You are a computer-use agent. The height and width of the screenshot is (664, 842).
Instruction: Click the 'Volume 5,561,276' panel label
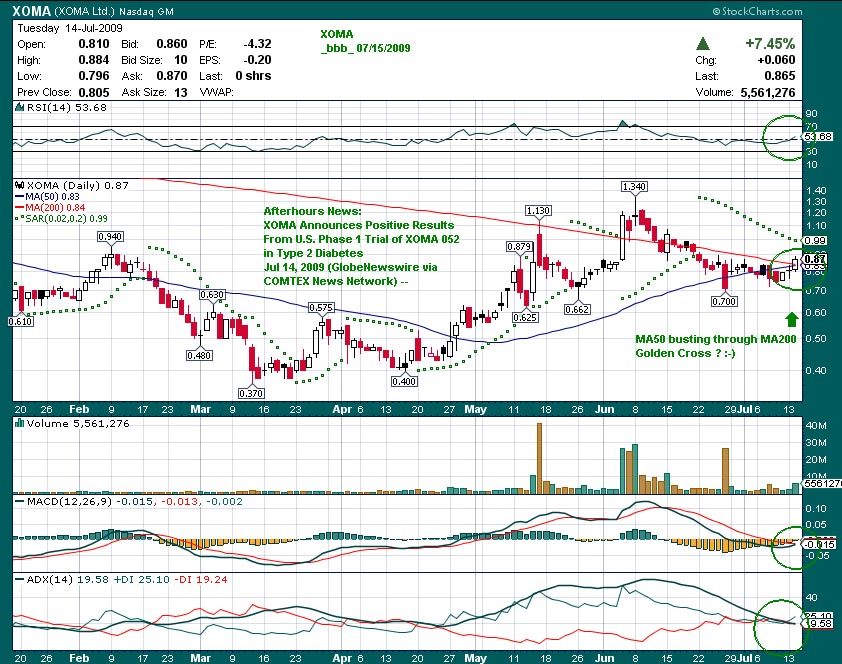tap(78, 423)
